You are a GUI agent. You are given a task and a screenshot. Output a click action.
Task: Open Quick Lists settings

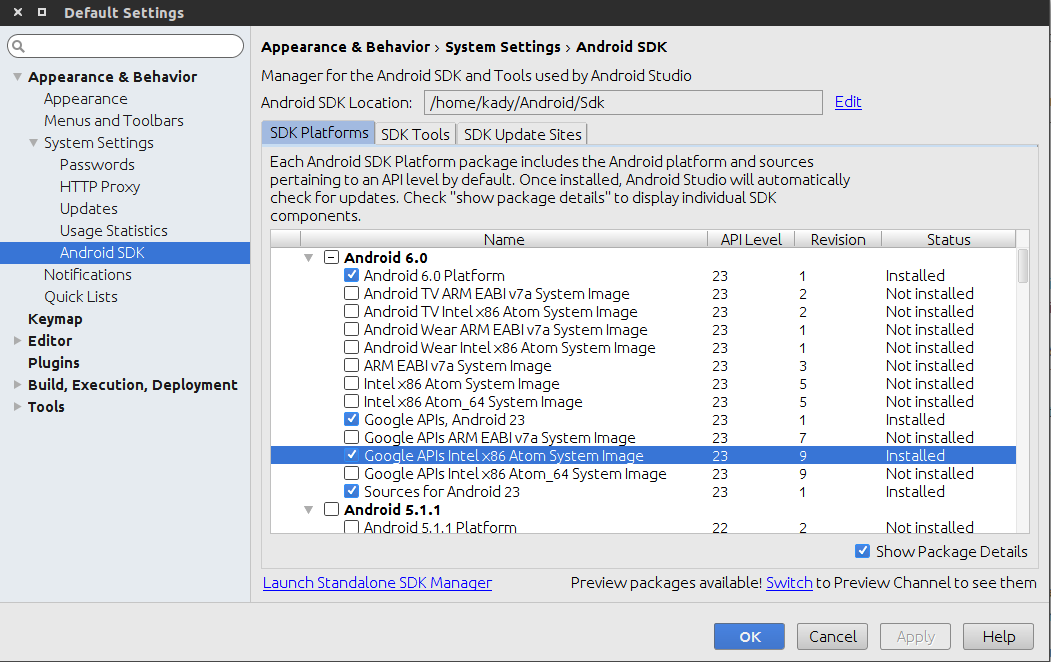[x=81, y=297]
